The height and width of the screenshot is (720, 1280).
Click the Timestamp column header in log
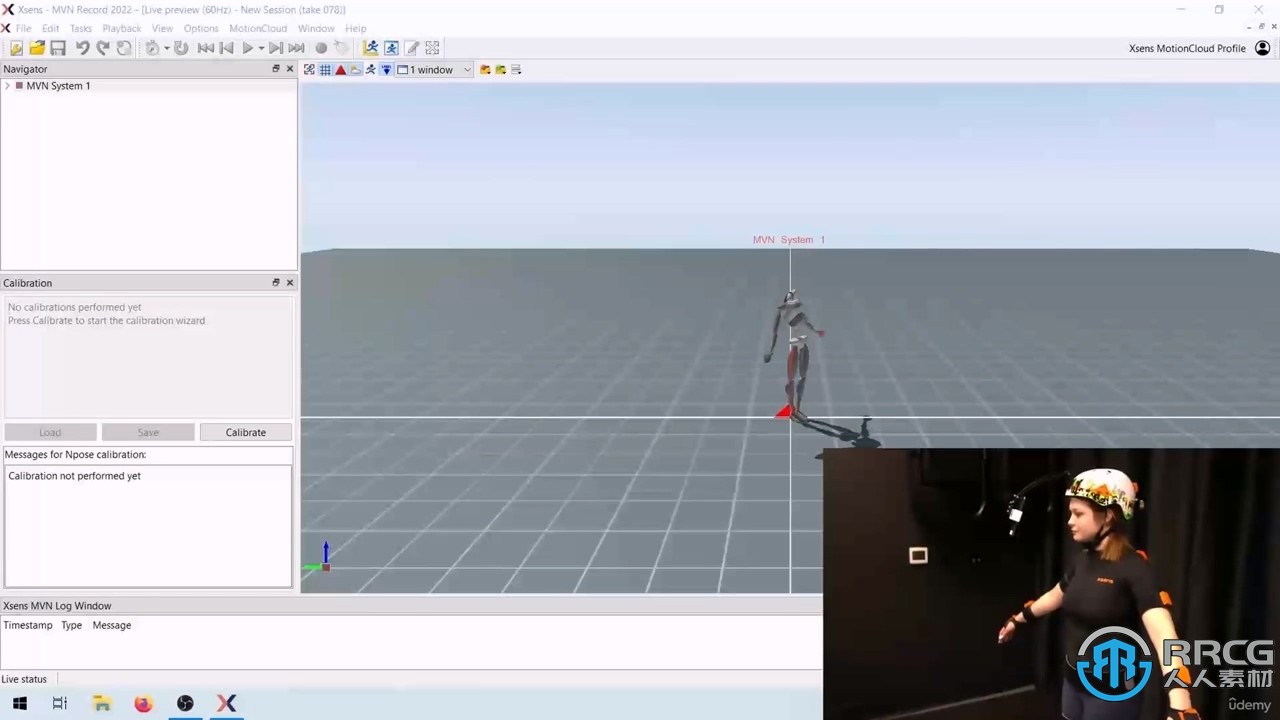[28, 625]
